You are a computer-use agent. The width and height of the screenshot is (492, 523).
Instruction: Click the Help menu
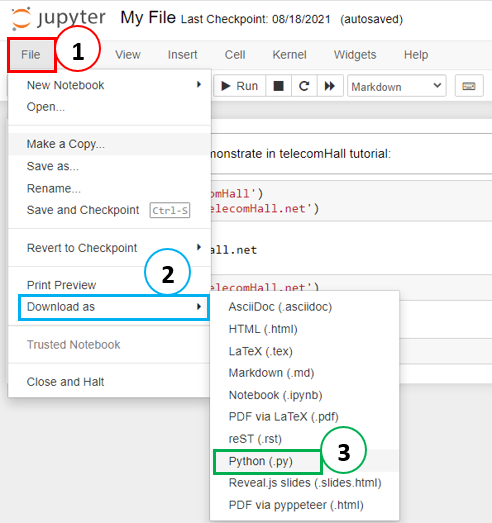tap(416, 55)
